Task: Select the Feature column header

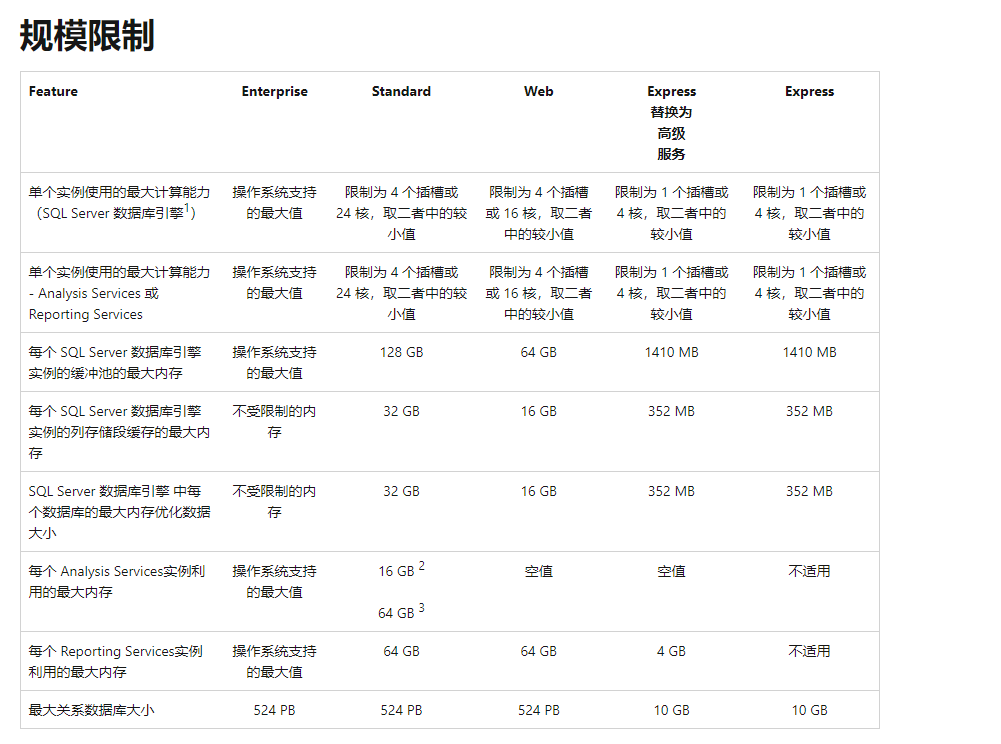Action: [x=53, y=91]
